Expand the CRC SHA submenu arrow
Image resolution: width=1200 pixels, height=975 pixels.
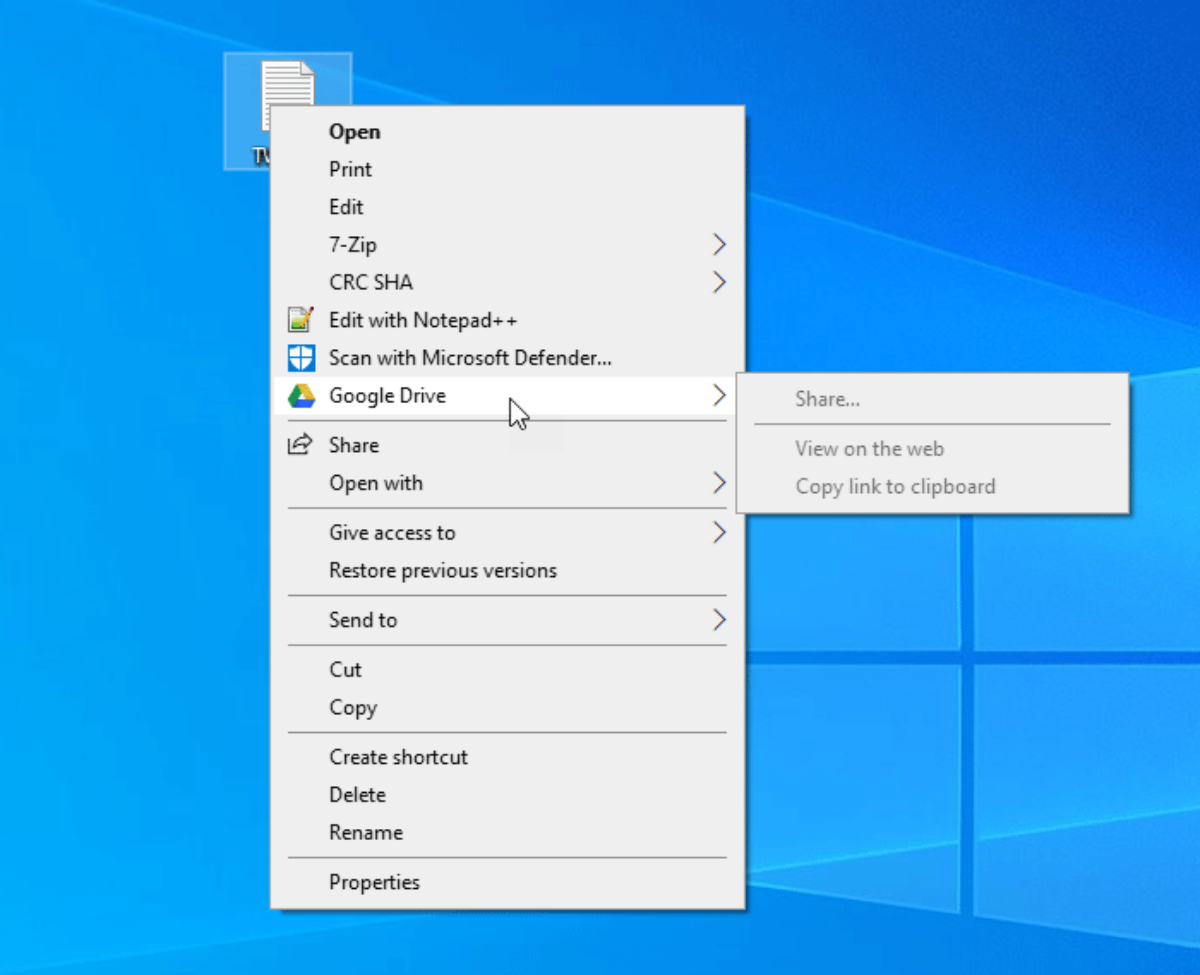click(719, 282)
